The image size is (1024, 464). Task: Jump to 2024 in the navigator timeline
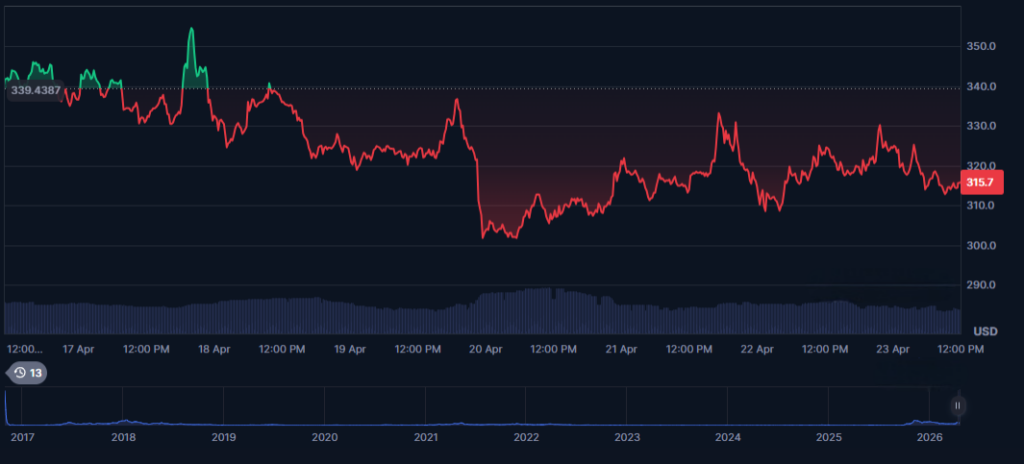pos(728,438)
